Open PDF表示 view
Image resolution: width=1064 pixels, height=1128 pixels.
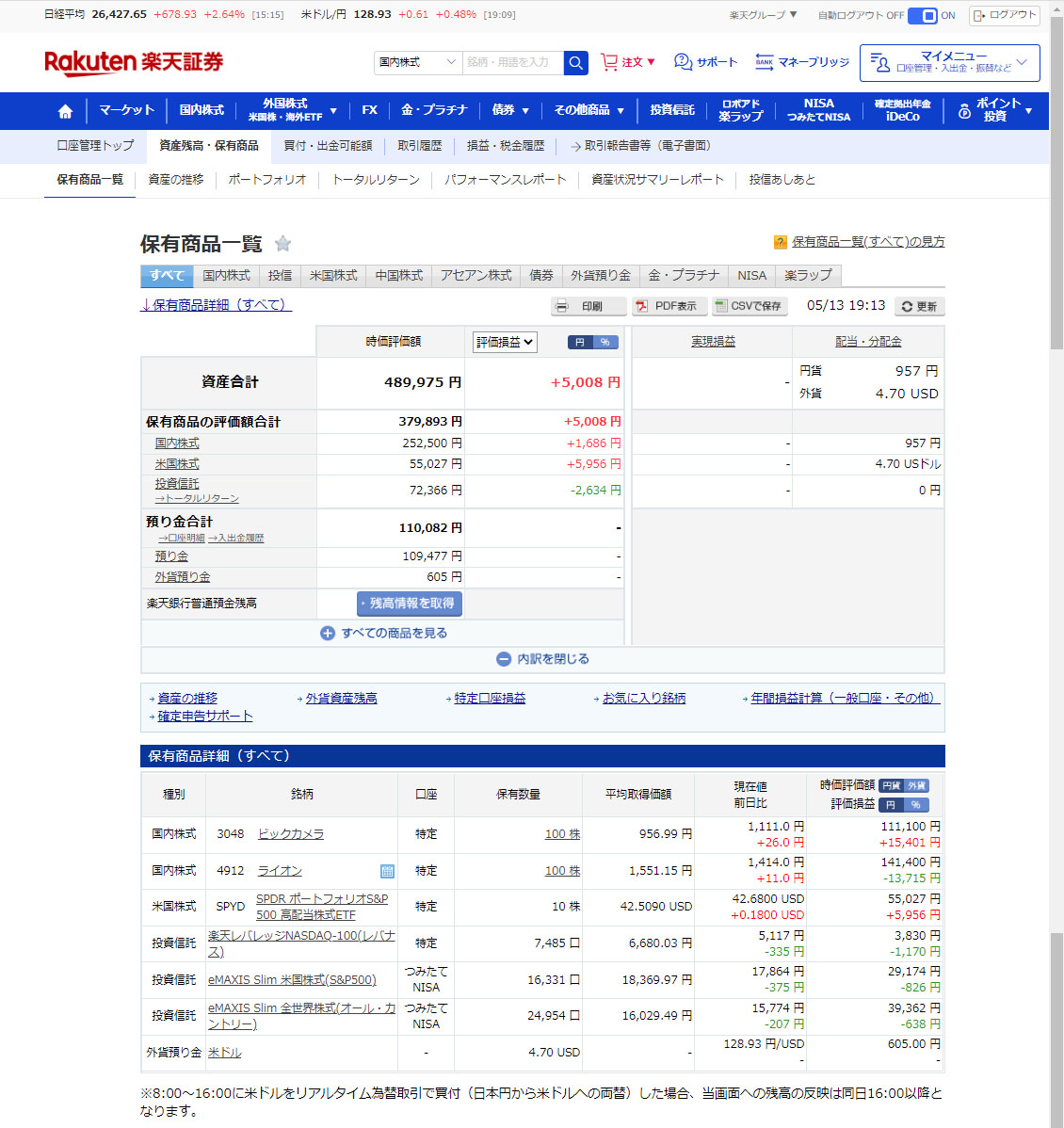[x=669, y=306]
